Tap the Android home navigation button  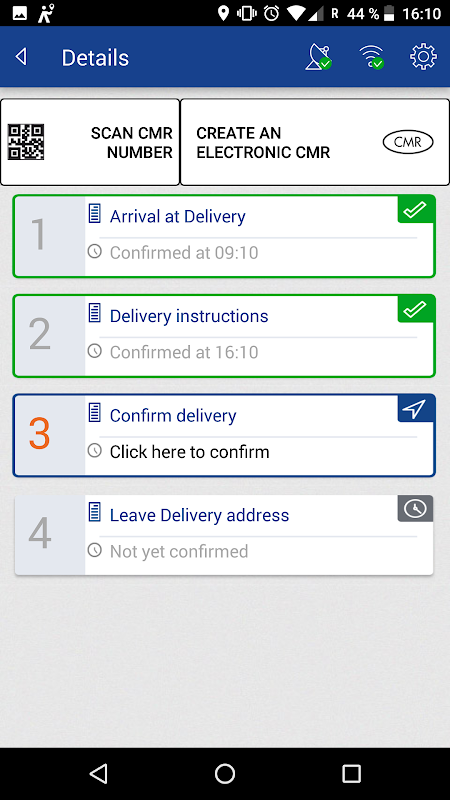click(x=224, y=773)
